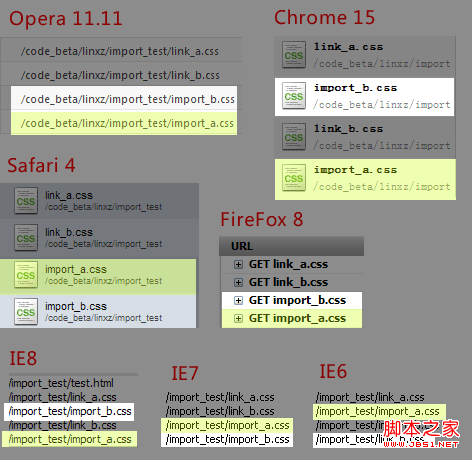Click link_a.css file name in Safari 4

69,195
